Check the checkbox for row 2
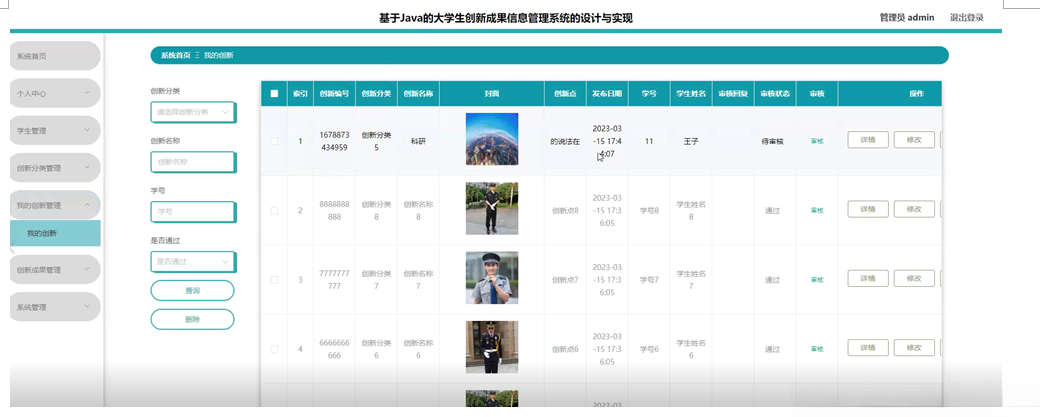This screenshot has width=1040, height=417. 274,210
